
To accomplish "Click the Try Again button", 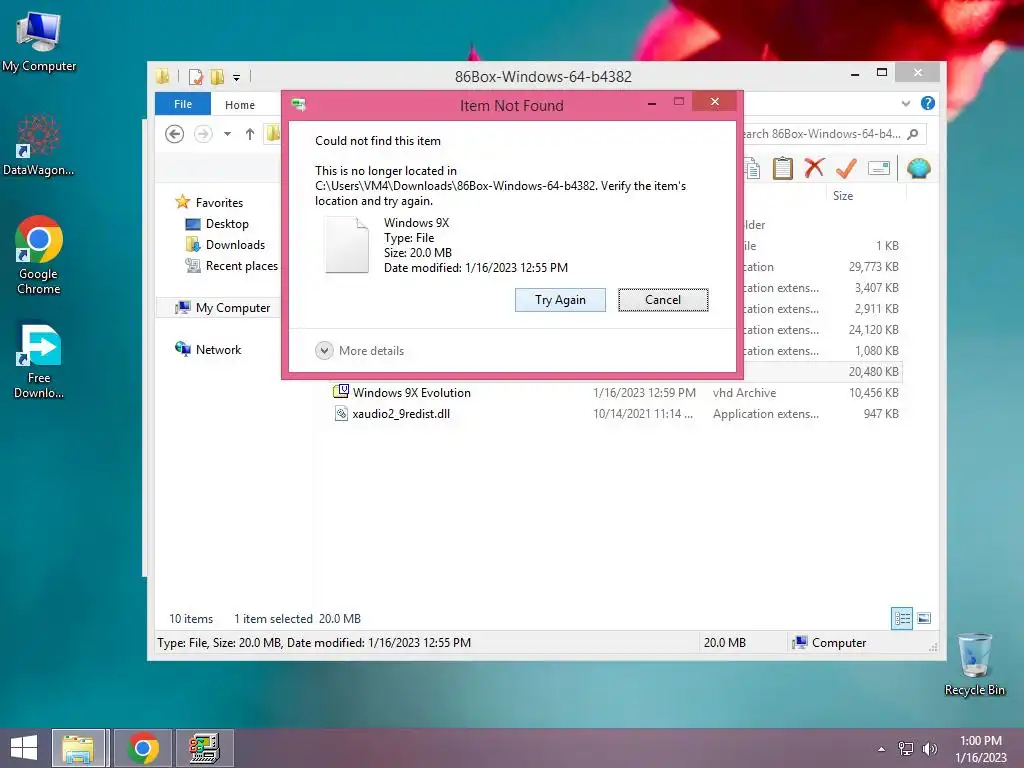I will click(x=560, y=300).
